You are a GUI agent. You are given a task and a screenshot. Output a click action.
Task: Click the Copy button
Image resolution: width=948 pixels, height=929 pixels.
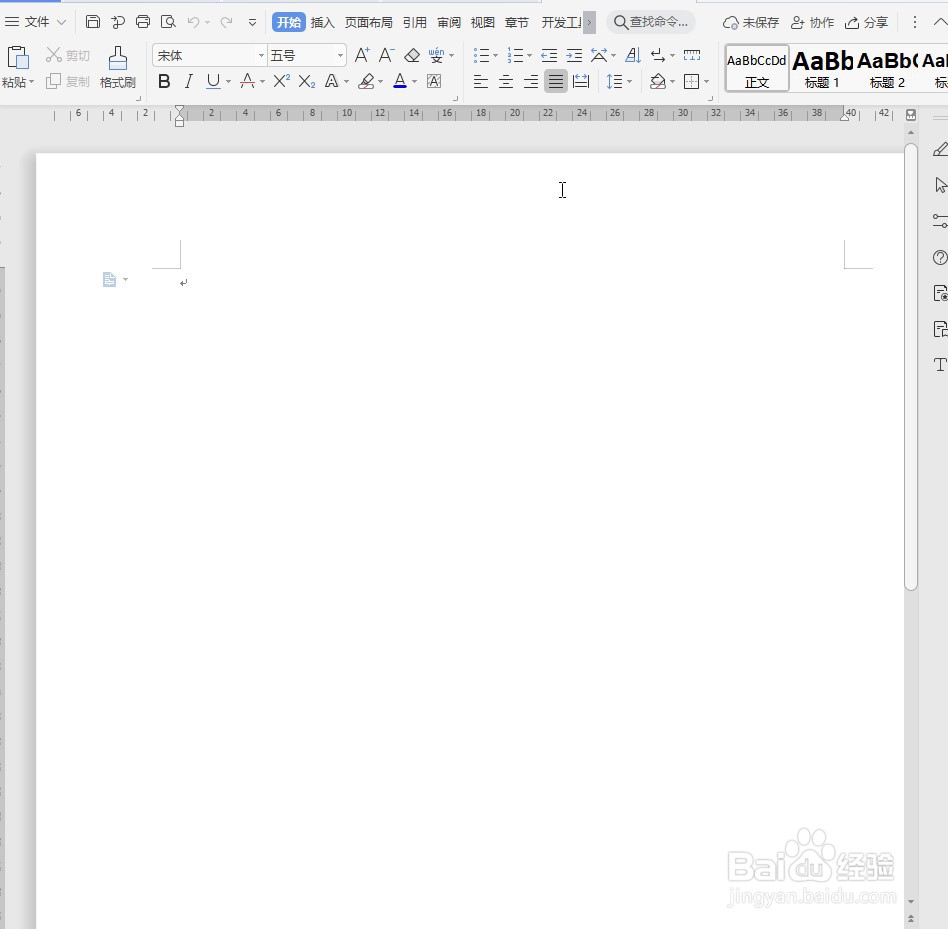coord(68,81)
